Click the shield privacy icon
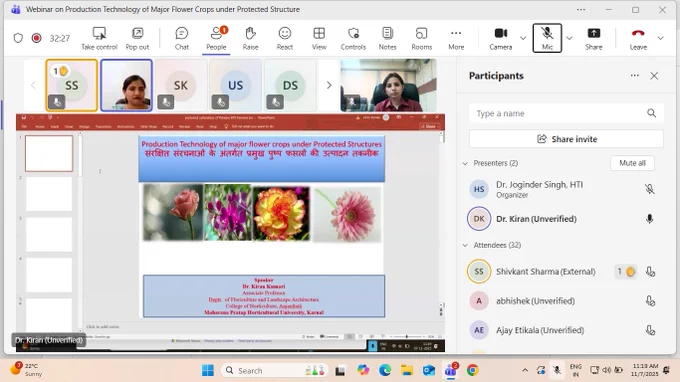Viewport: 680px width, 382px height. tap(18, 38)
